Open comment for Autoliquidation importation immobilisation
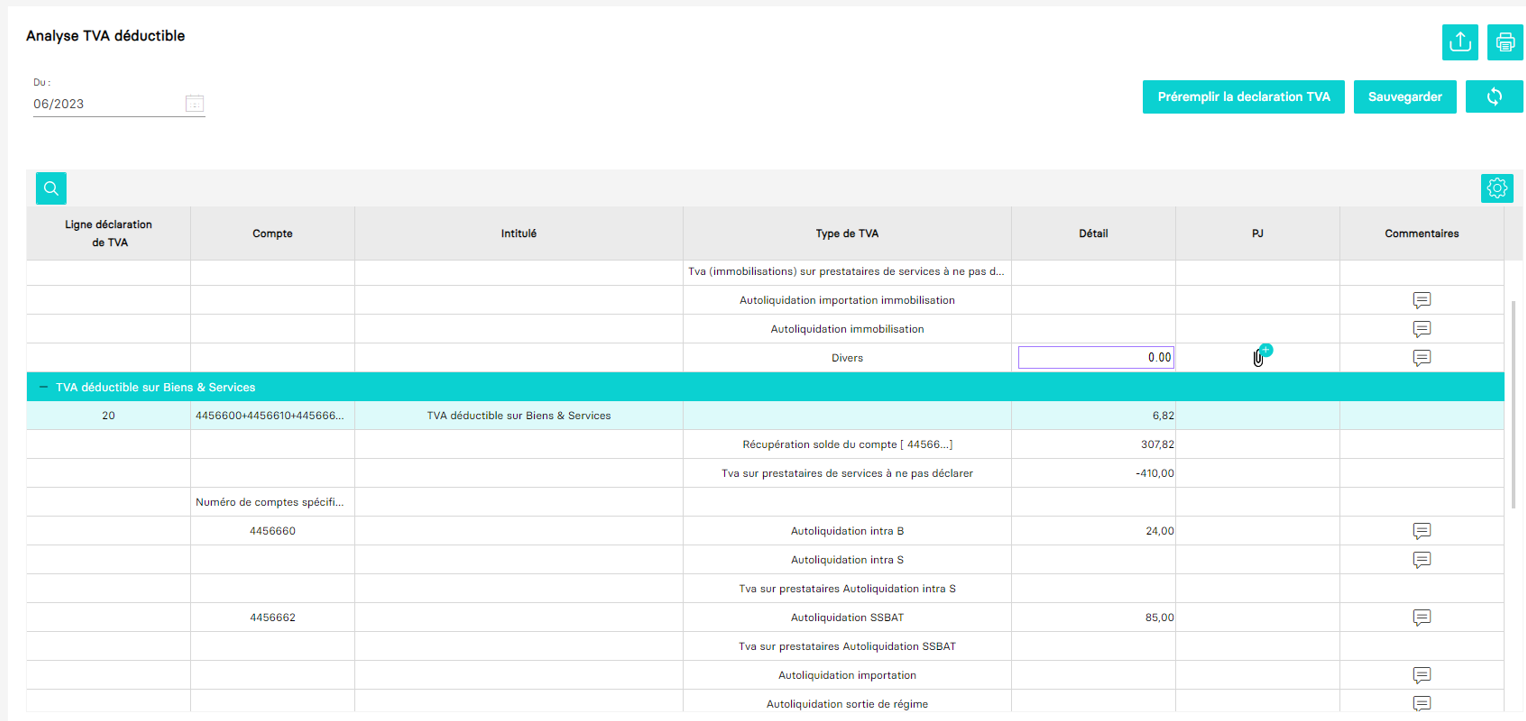 coord(1422,300)
